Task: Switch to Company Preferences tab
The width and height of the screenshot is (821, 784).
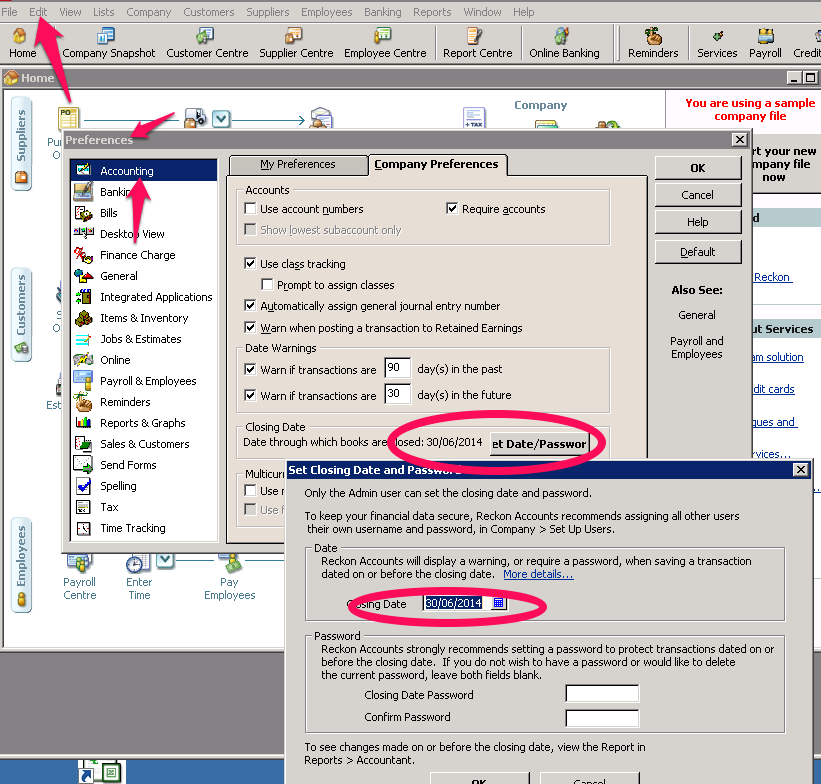Action: click(436, 164)
